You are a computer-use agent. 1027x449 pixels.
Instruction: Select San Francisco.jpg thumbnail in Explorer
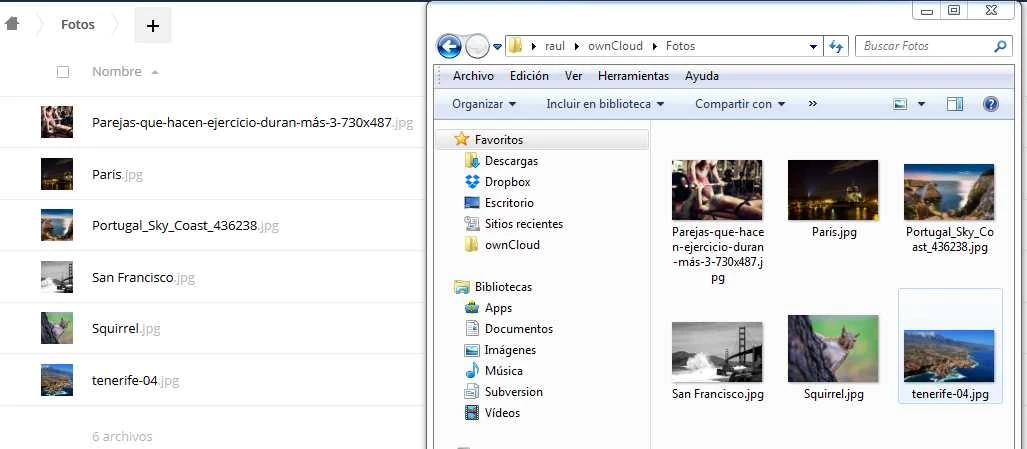(x=717, y=351)
